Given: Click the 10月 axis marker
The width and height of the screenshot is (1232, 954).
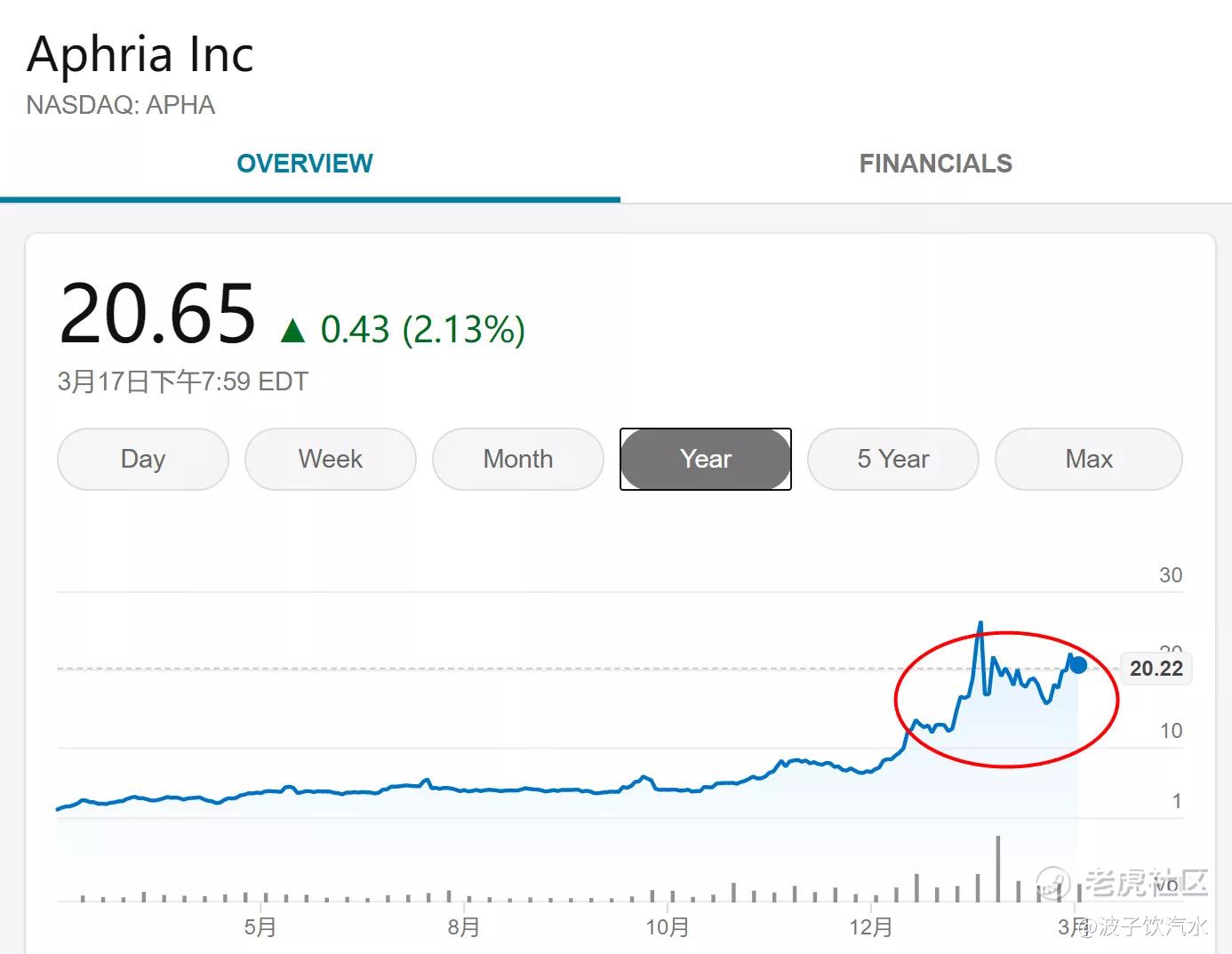Looking at the screenshot, I should point(667,927).
